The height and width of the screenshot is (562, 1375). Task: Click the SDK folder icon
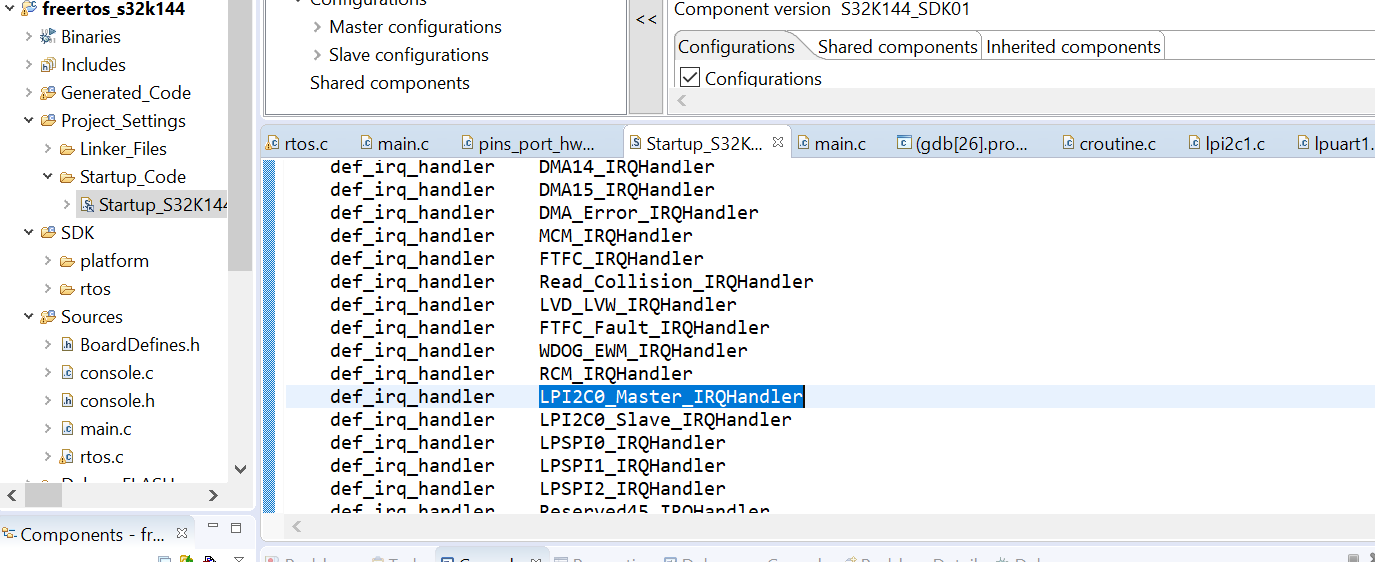tap(47, 233)
